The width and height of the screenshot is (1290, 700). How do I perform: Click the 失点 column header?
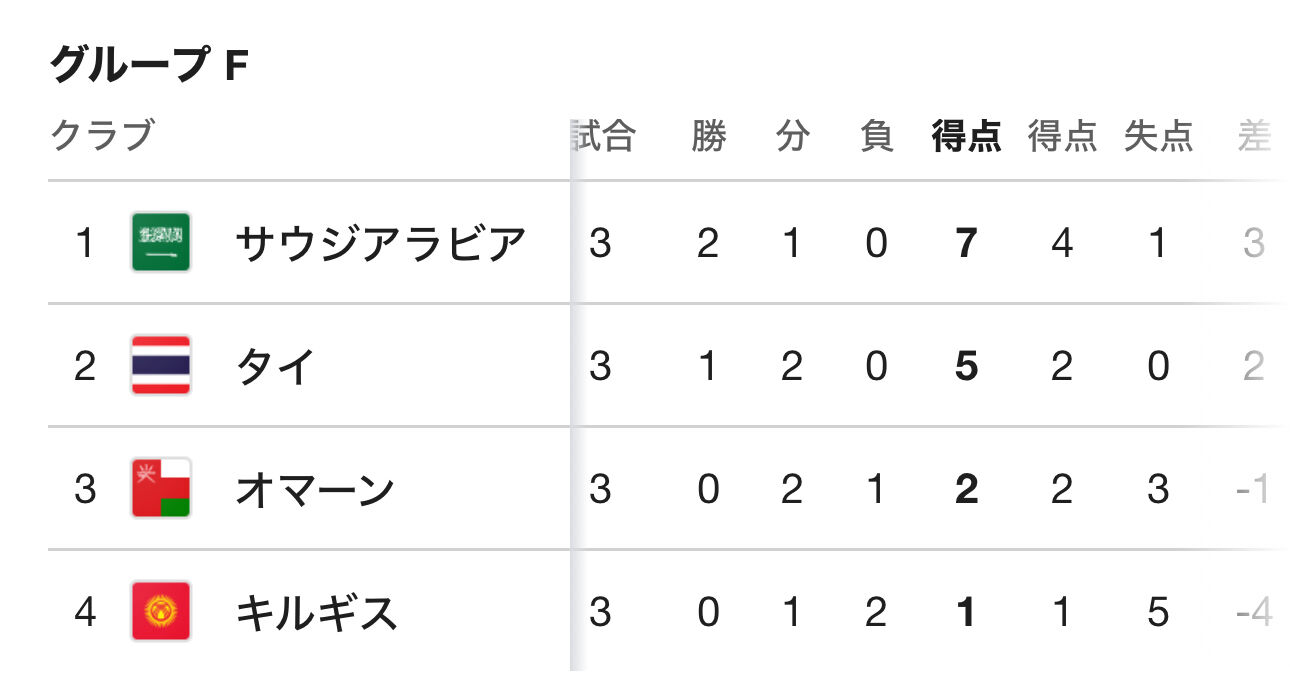[x=1158, y=135]
